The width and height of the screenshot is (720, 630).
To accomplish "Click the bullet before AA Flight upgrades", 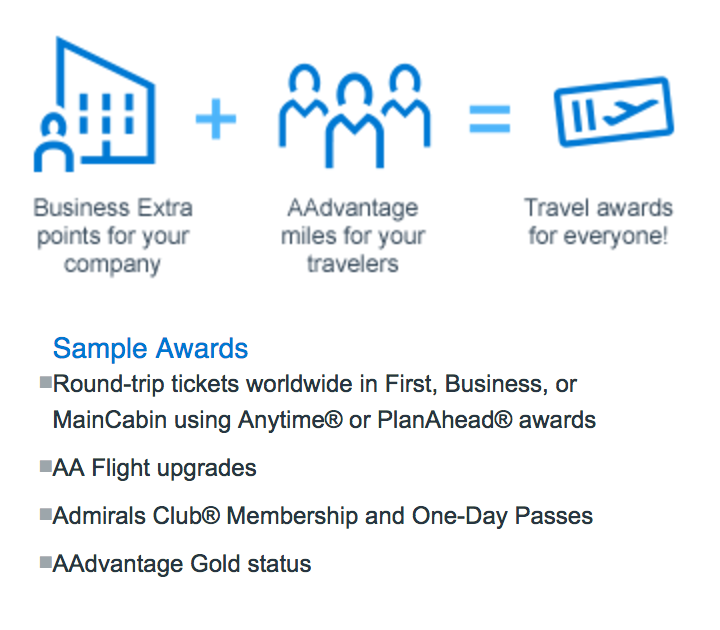I will point(45,467).
